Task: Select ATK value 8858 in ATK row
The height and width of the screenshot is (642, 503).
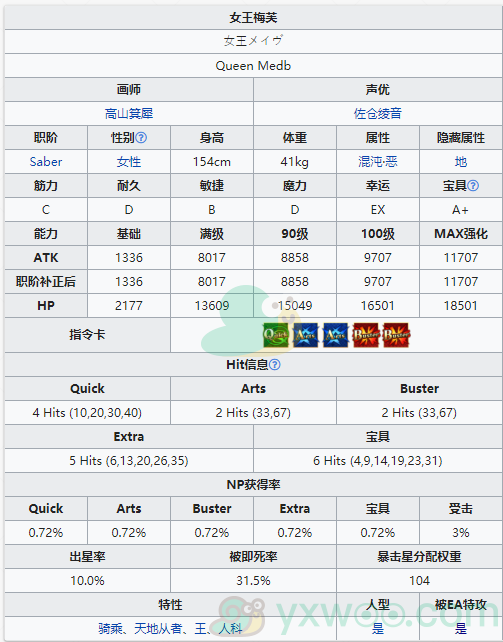Action: [295, 258]
